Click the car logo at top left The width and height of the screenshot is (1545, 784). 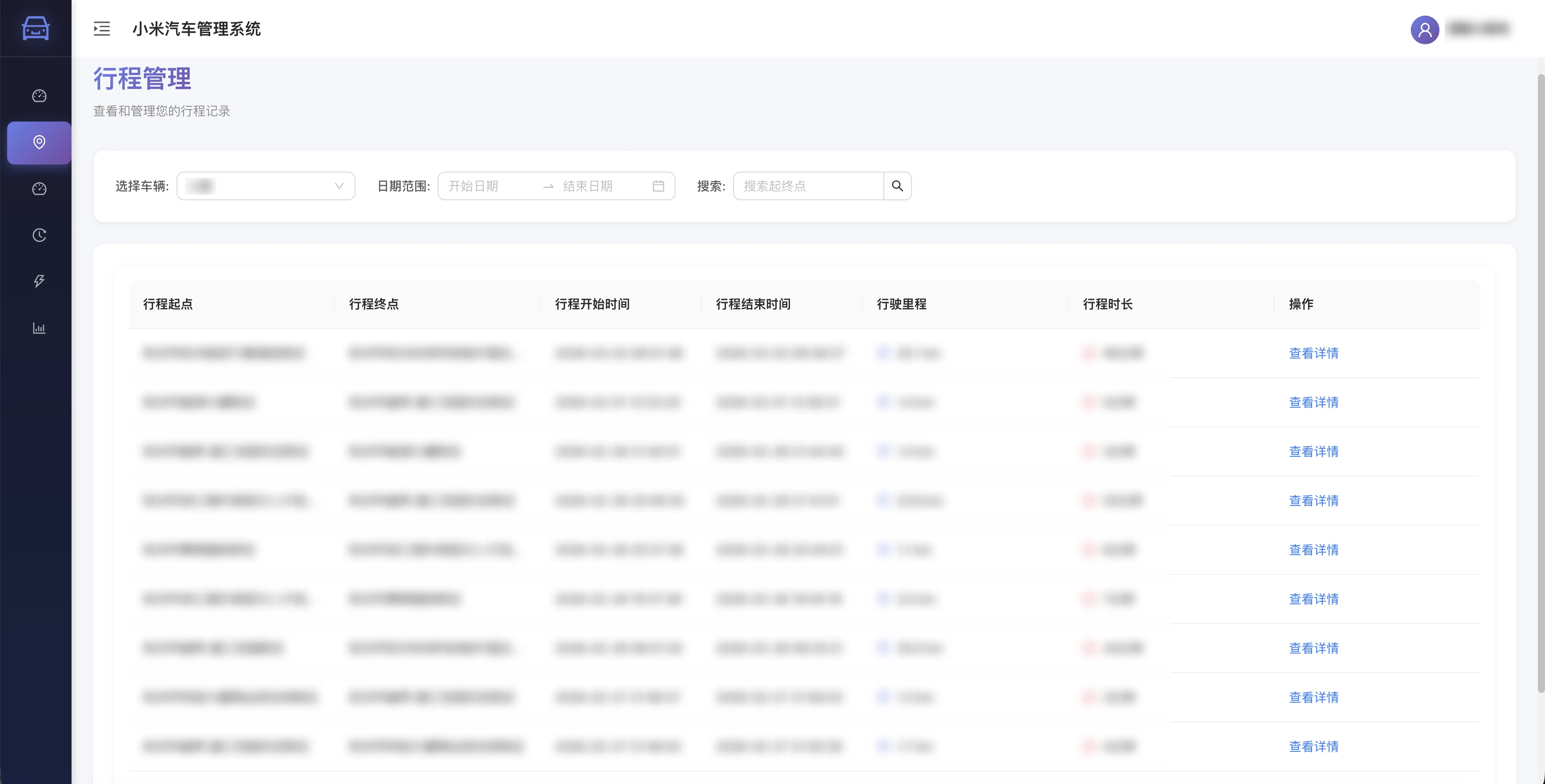(35, 28)
